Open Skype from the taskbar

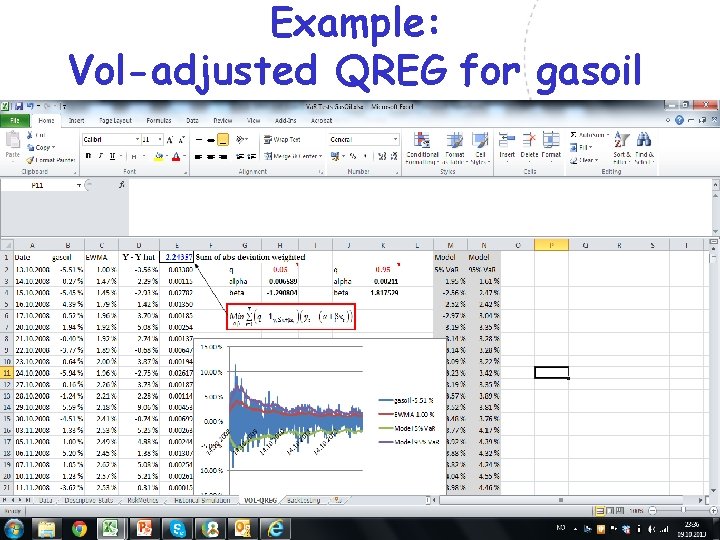(177, 529)
